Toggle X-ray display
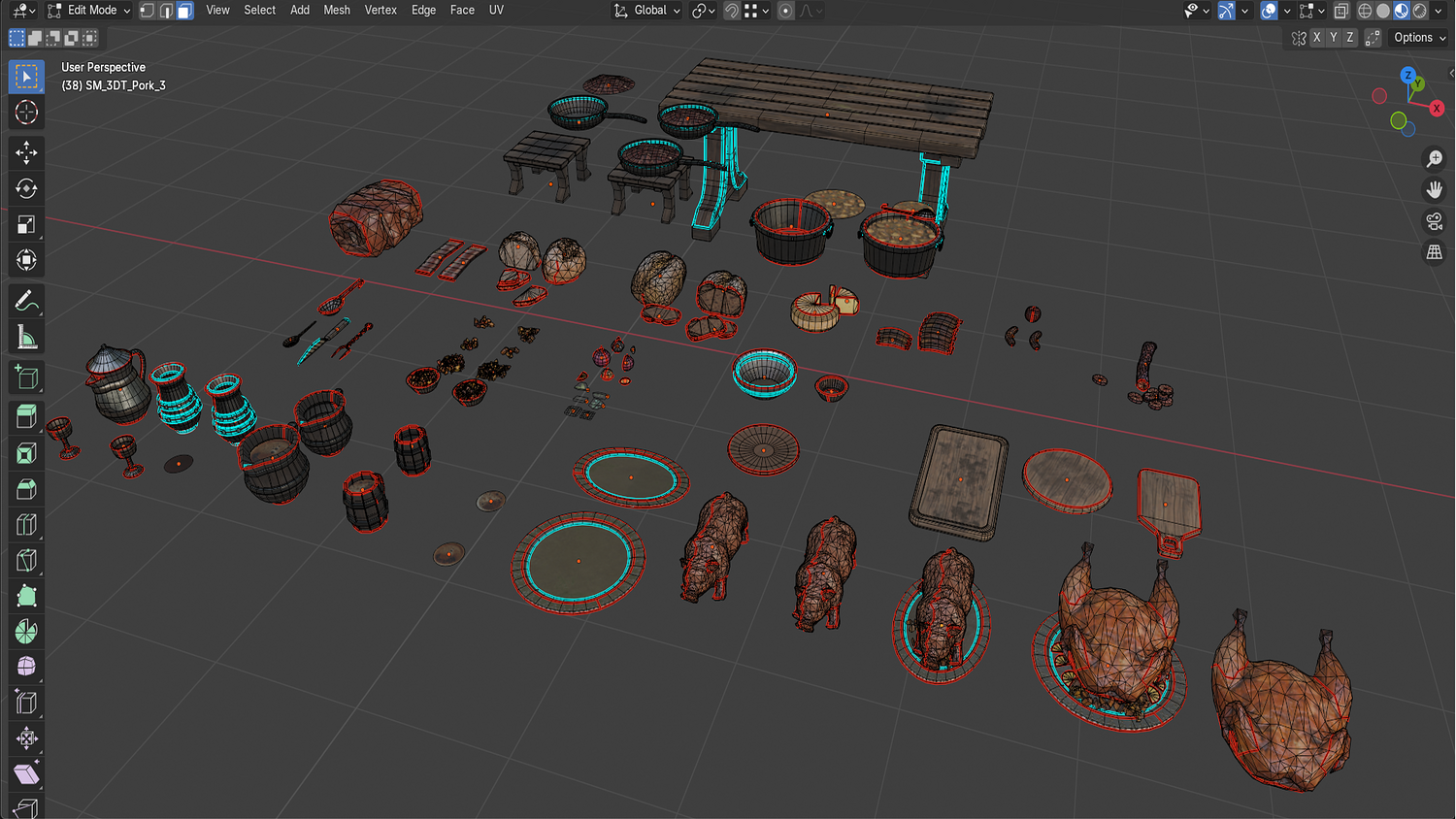This screenshot has height=819, width=1456. click(x=1341, y=11)
